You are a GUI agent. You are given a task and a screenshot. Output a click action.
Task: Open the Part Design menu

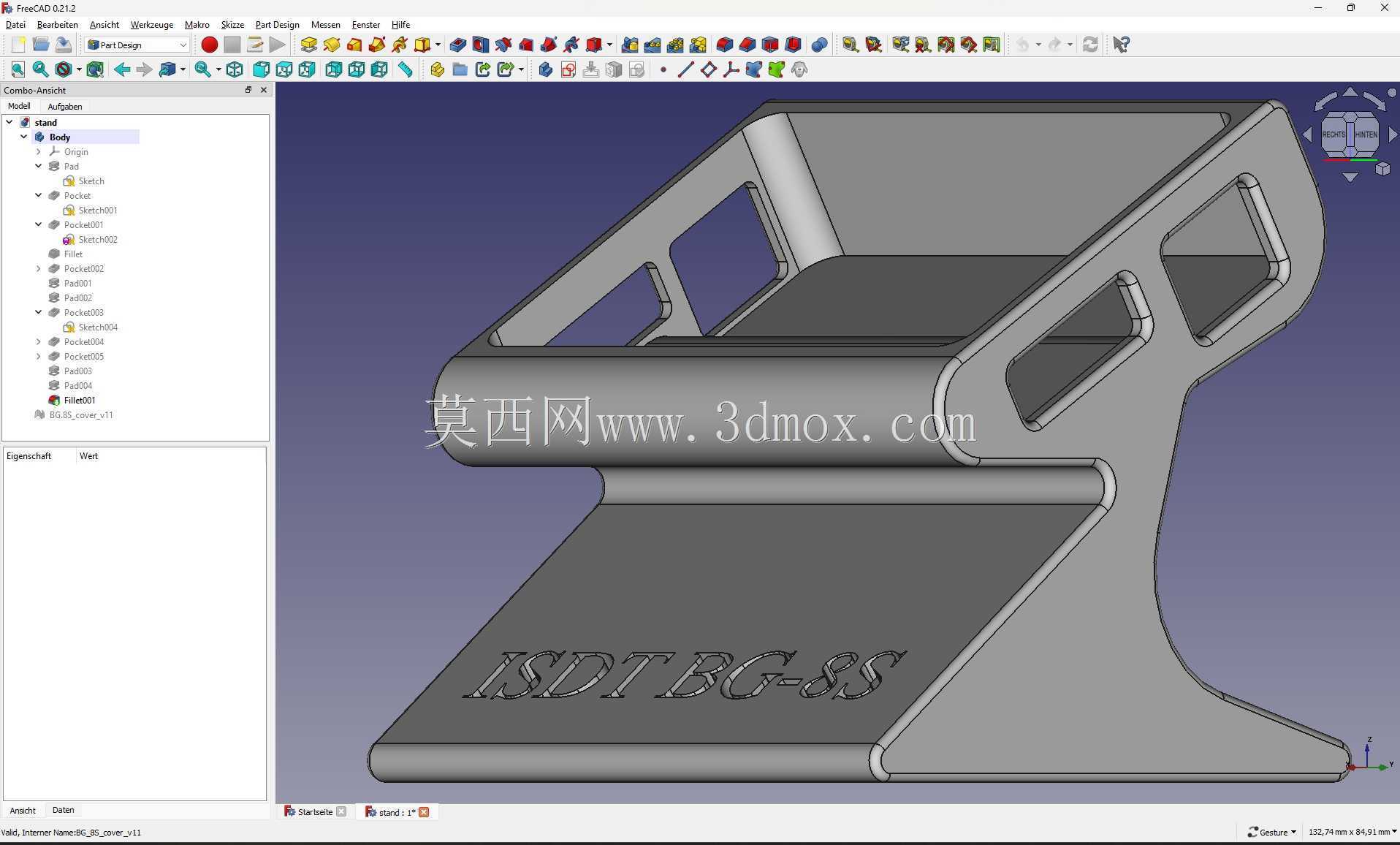coord(278,24)
